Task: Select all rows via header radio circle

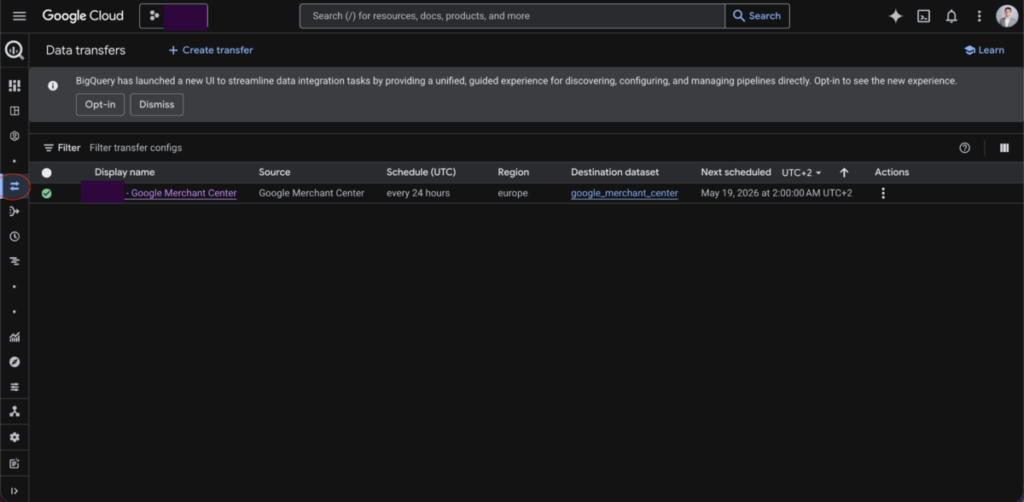Action: 46,173
